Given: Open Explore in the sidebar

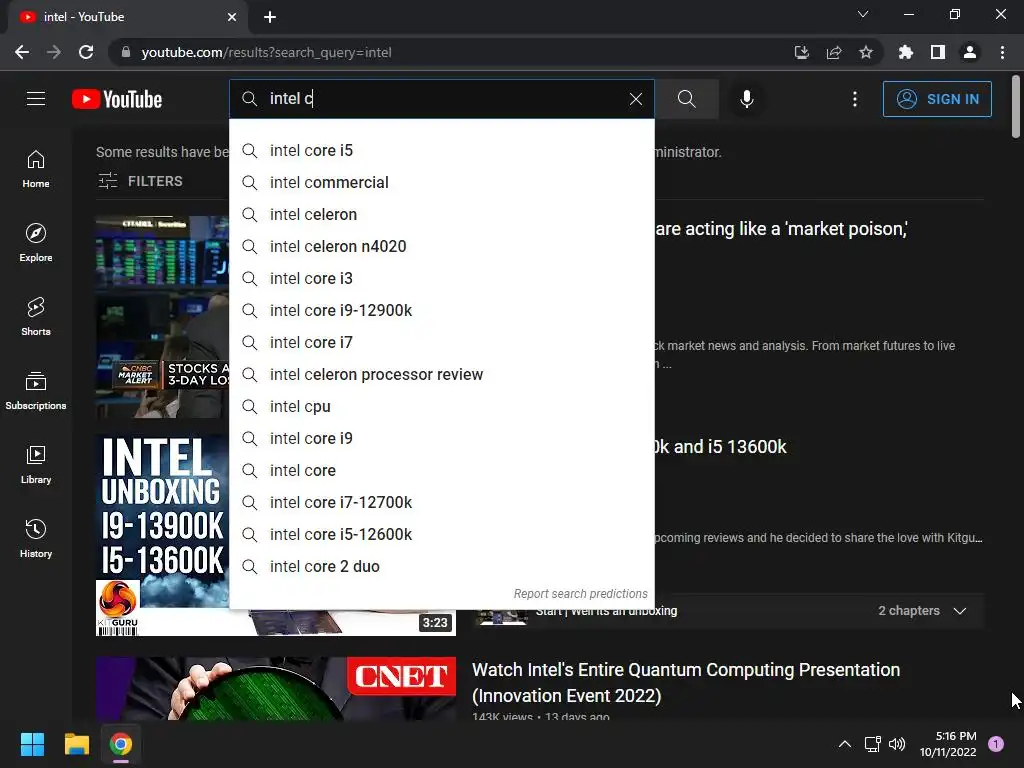Looking at the screenshot, I should pos(36,243).
